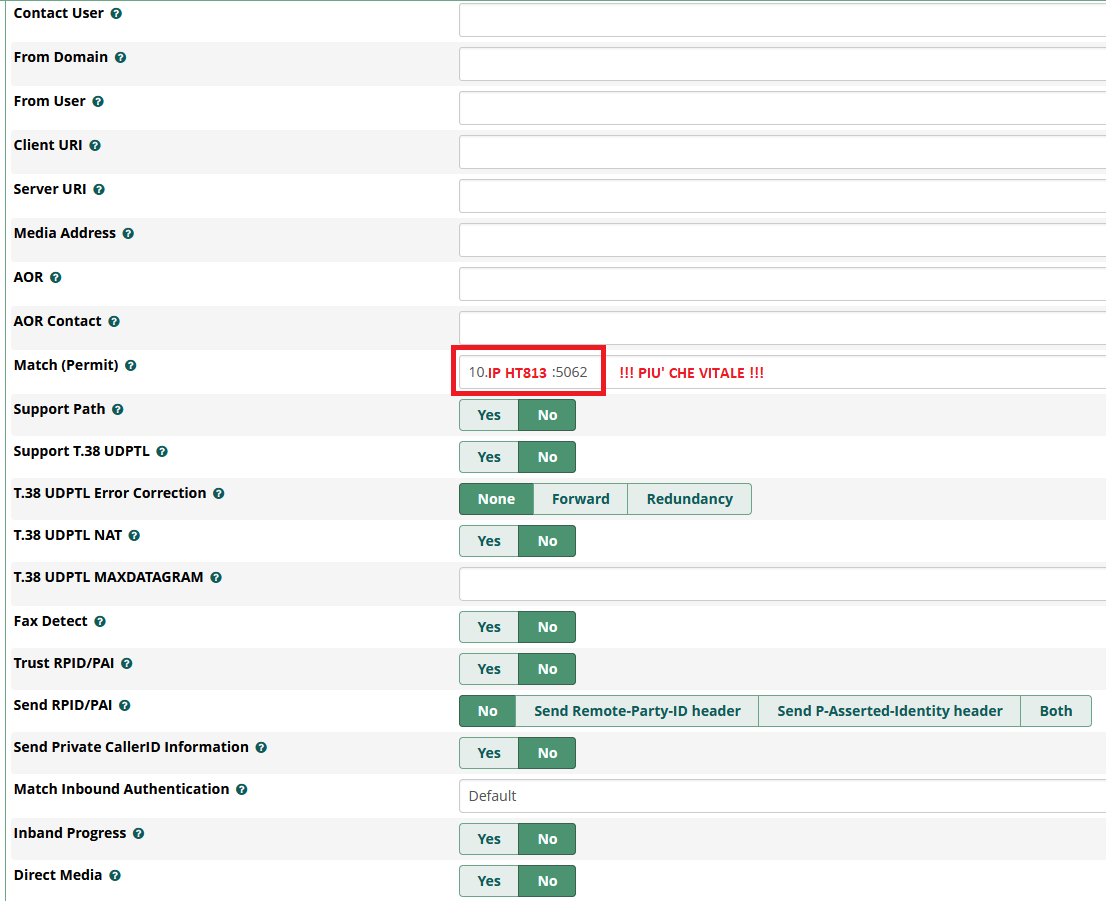Enable Send Private CallerID Information

[x=489, y=753]
